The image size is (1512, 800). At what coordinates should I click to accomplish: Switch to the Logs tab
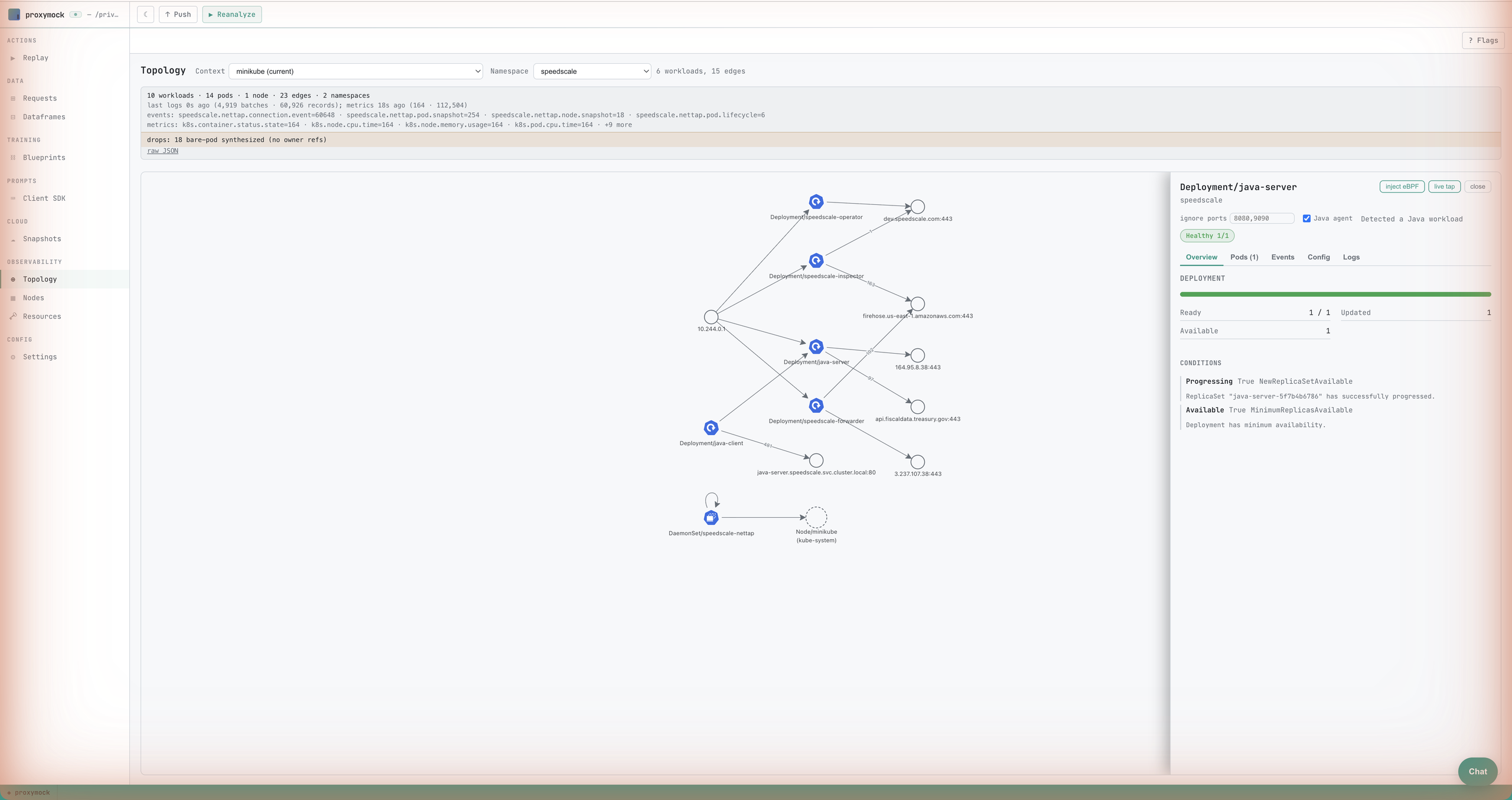tap(1351, 257)
